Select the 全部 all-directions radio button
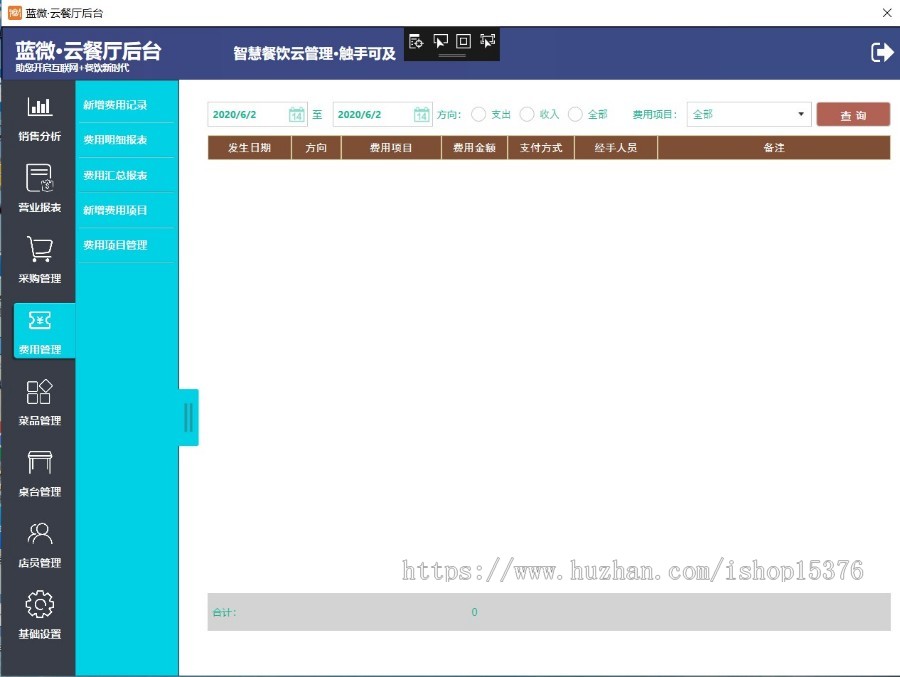Viewport: 900px width, 677px height. coord(575,114)
